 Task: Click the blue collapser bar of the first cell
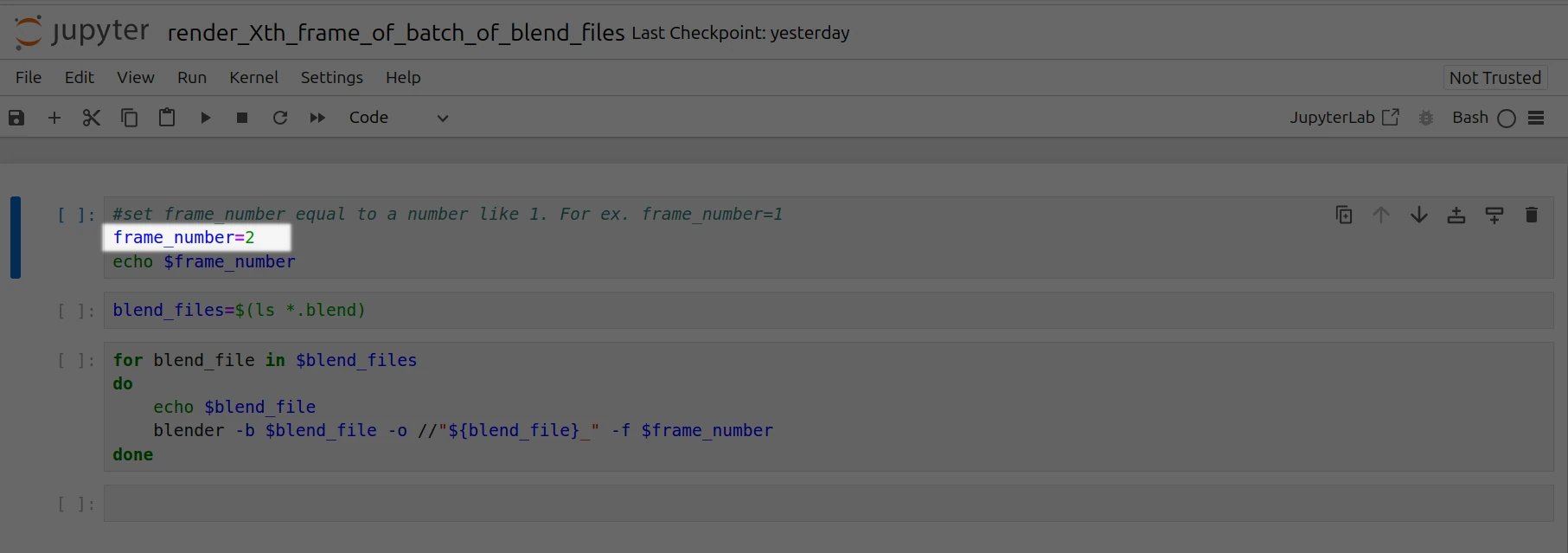coord(16,238)
